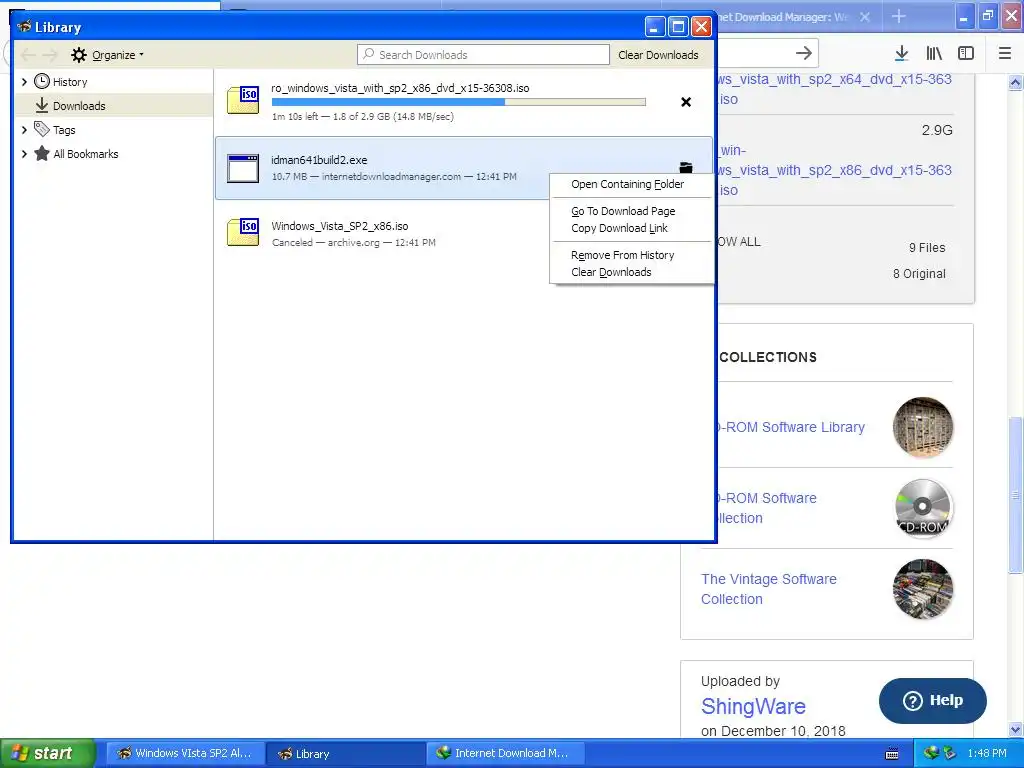Cancel the ro_windows_vista ISO download
Image resolution: width=1024 pixels, height=768 pixels.
click(x=686, y=102)
